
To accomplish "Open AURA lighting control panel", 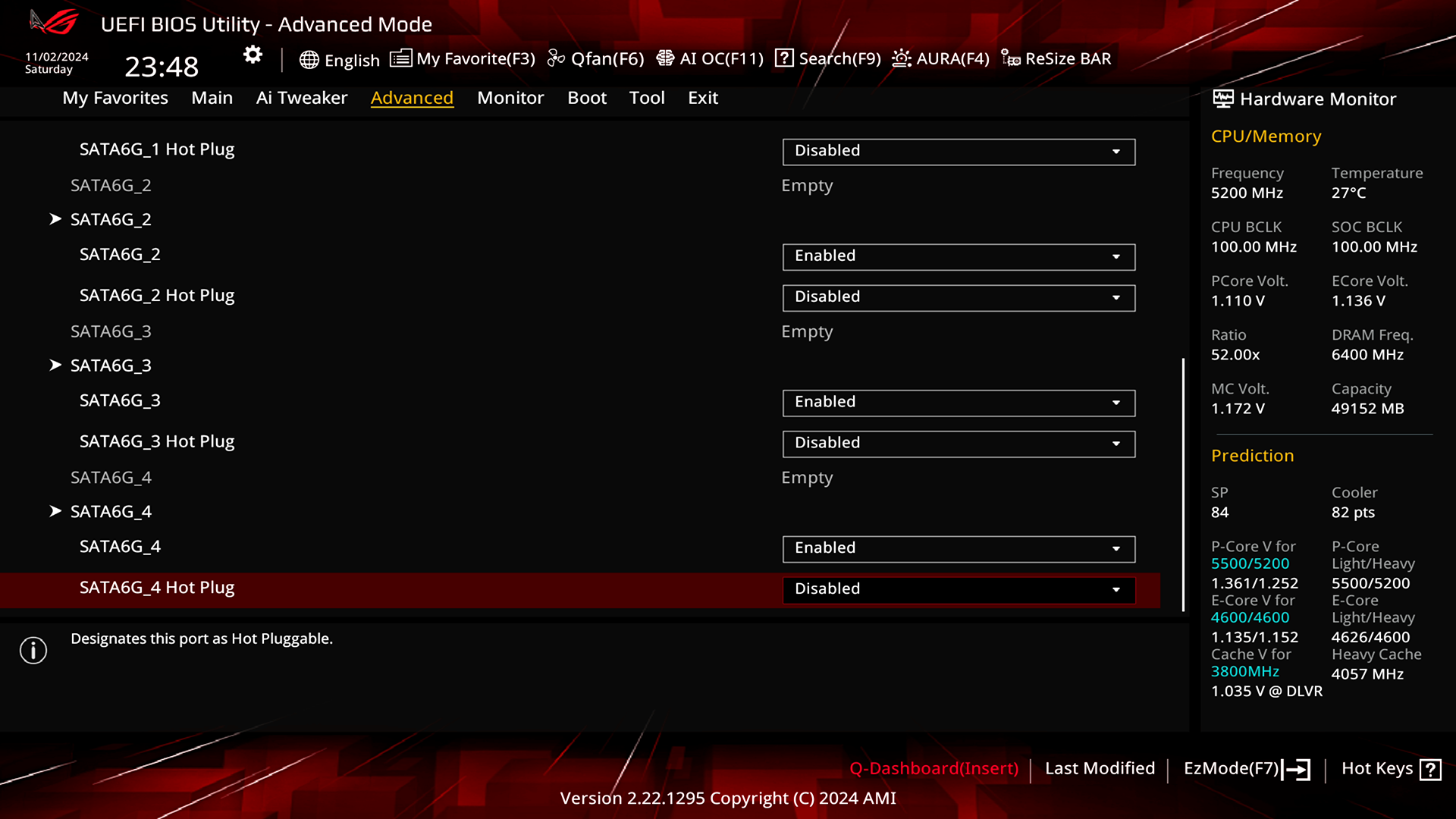I will pos(939,58).
